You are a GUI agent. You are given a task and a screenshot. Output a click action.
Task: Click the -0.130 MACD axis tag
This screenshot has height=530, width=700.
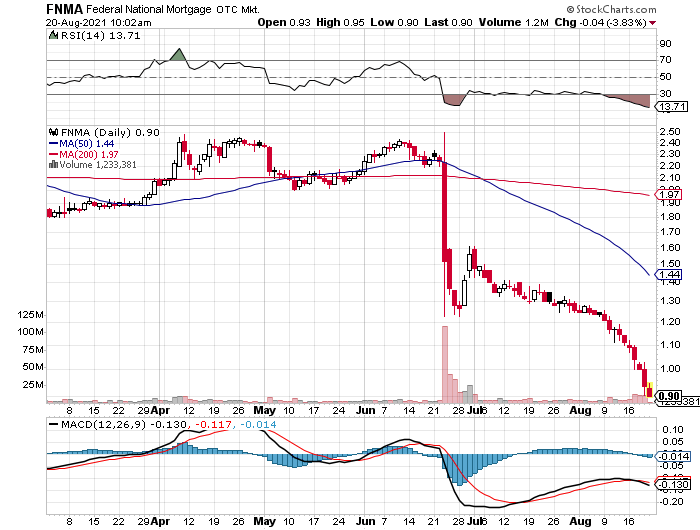click(x=672, y=484)
